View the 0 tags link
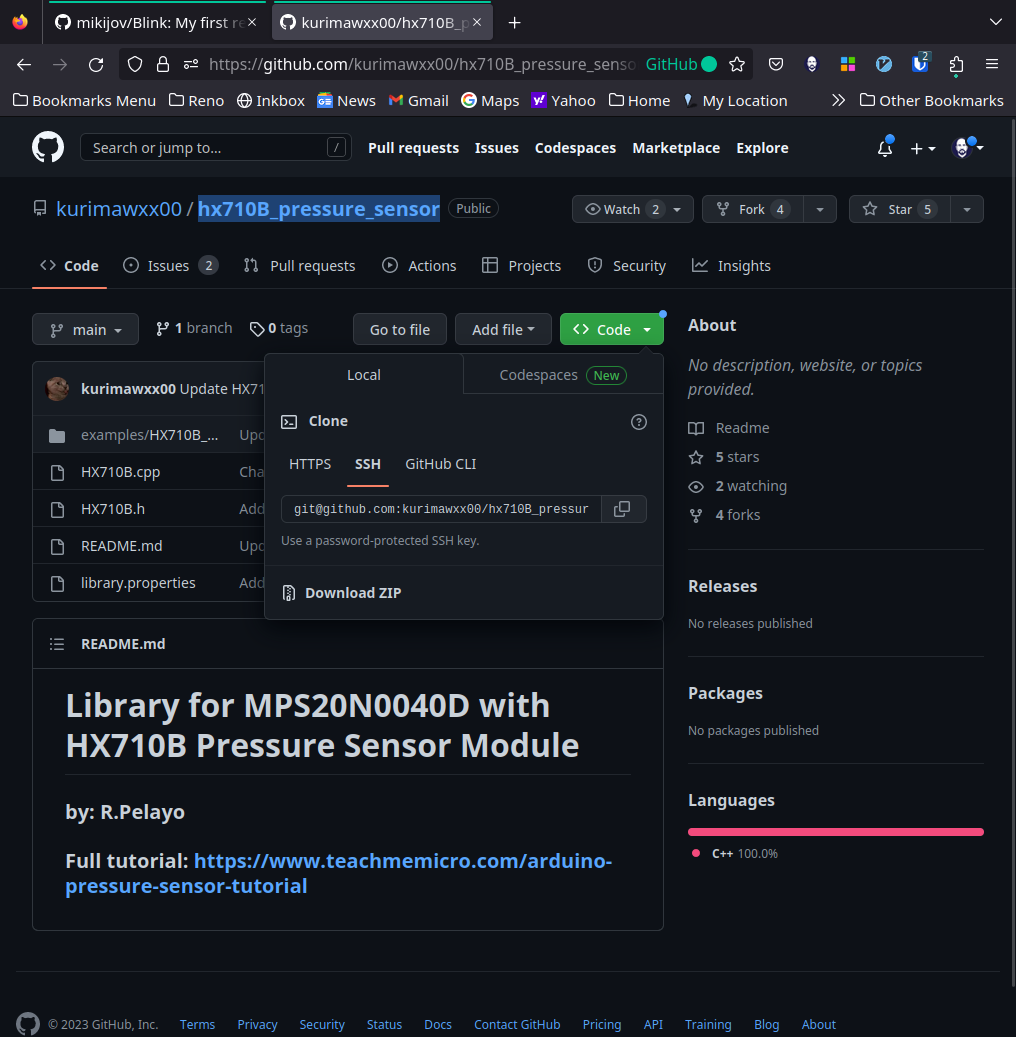This screenshot has width=1016, height=1037. tap(279, 328)
